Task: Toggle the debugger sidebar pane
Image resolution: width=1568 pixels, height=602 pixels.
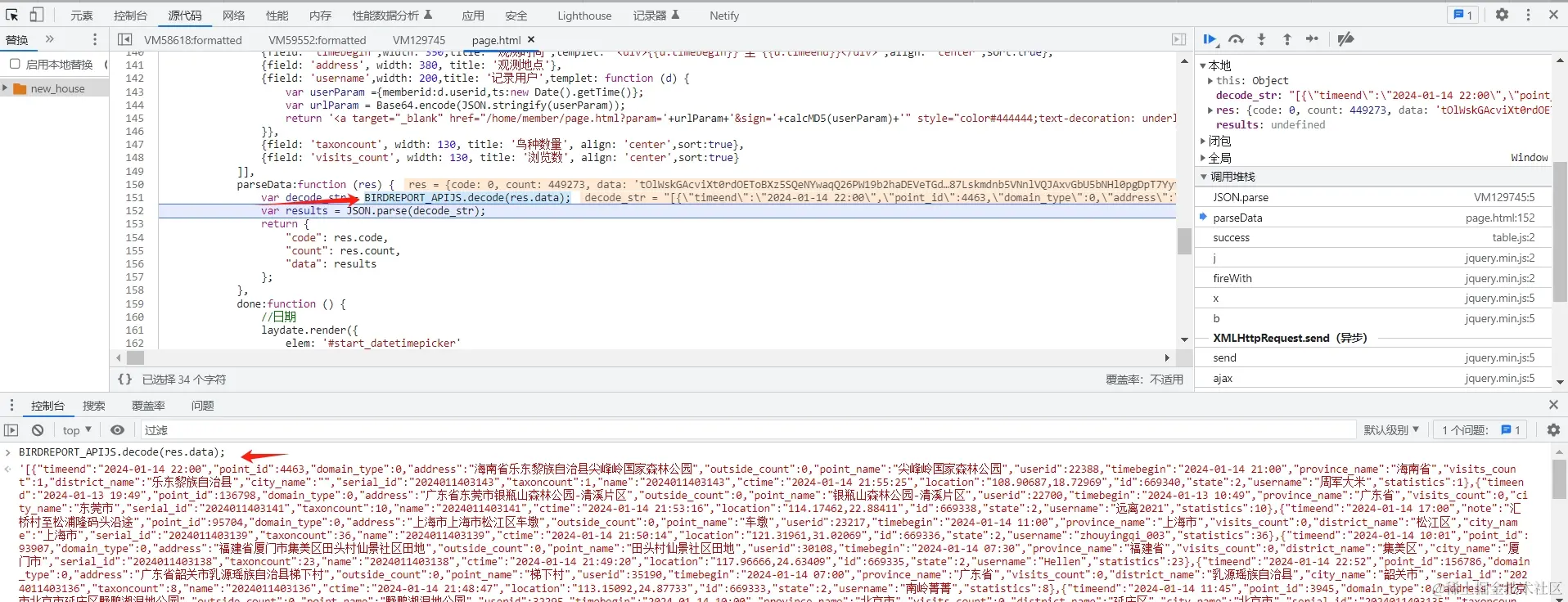Action: 1178,39
